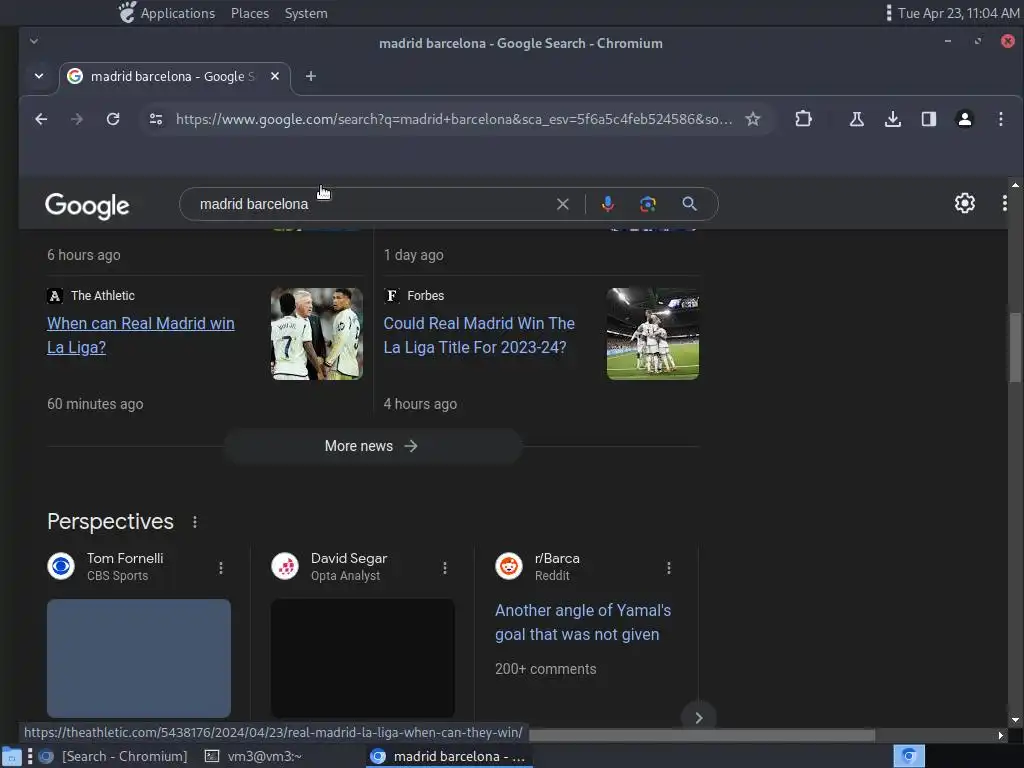Open the System menu
Image resolution: width=1024 pixels, height=768 pixels.
[x=306, y=13]
